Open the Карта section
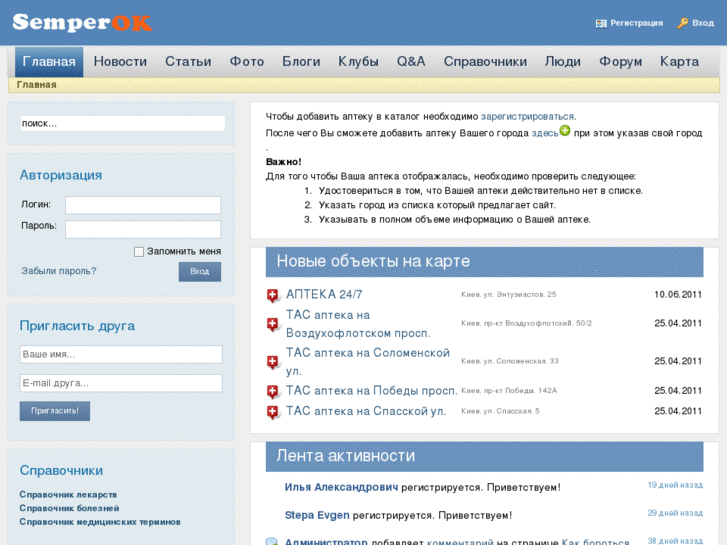 [679, 62]
